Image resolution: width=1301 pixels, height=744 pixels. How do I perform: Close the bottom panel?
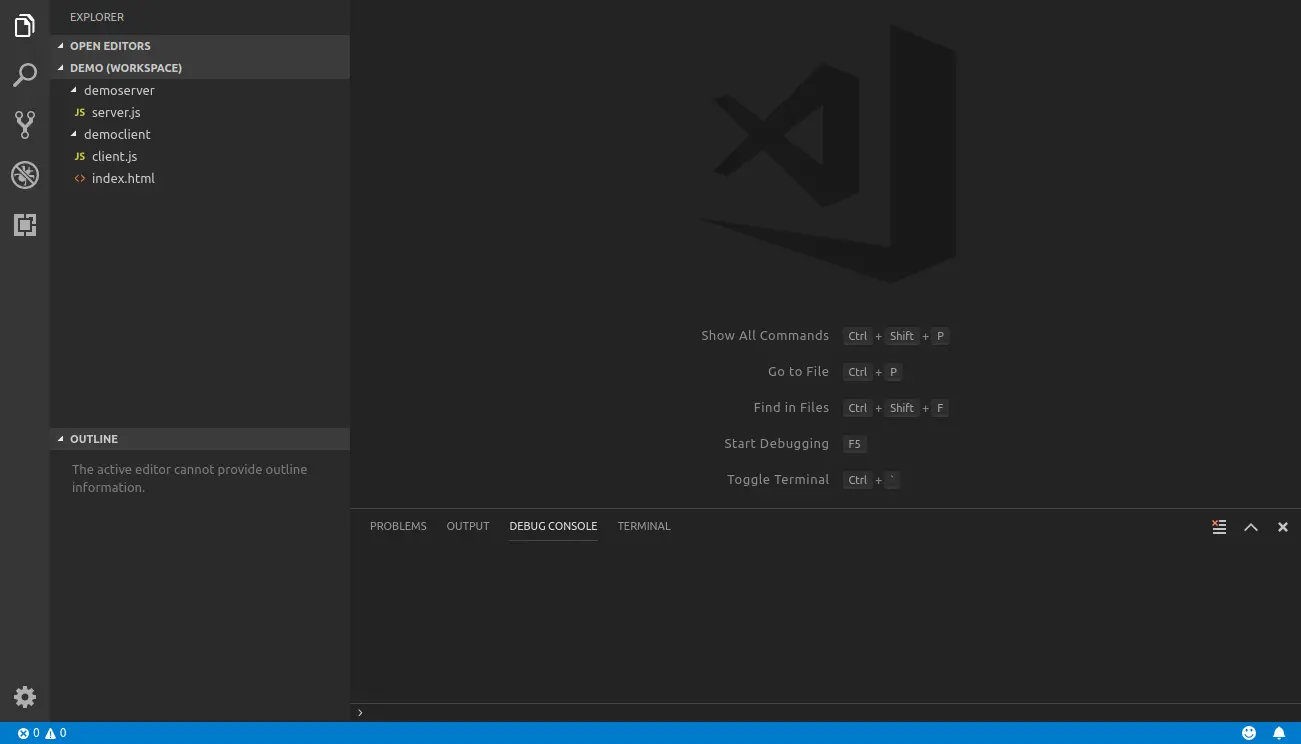1283,527
